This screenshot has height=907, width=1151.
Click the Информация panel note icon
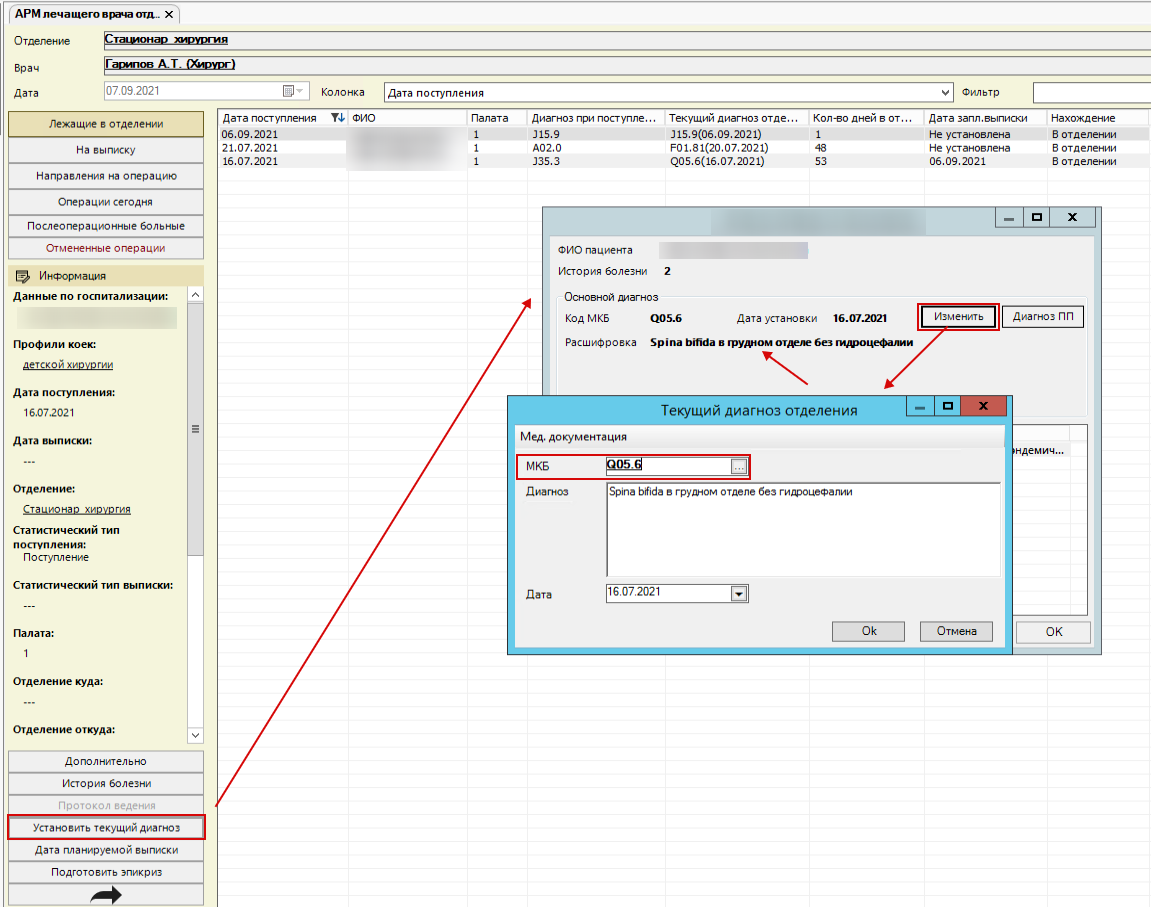[x=23, y=276]
